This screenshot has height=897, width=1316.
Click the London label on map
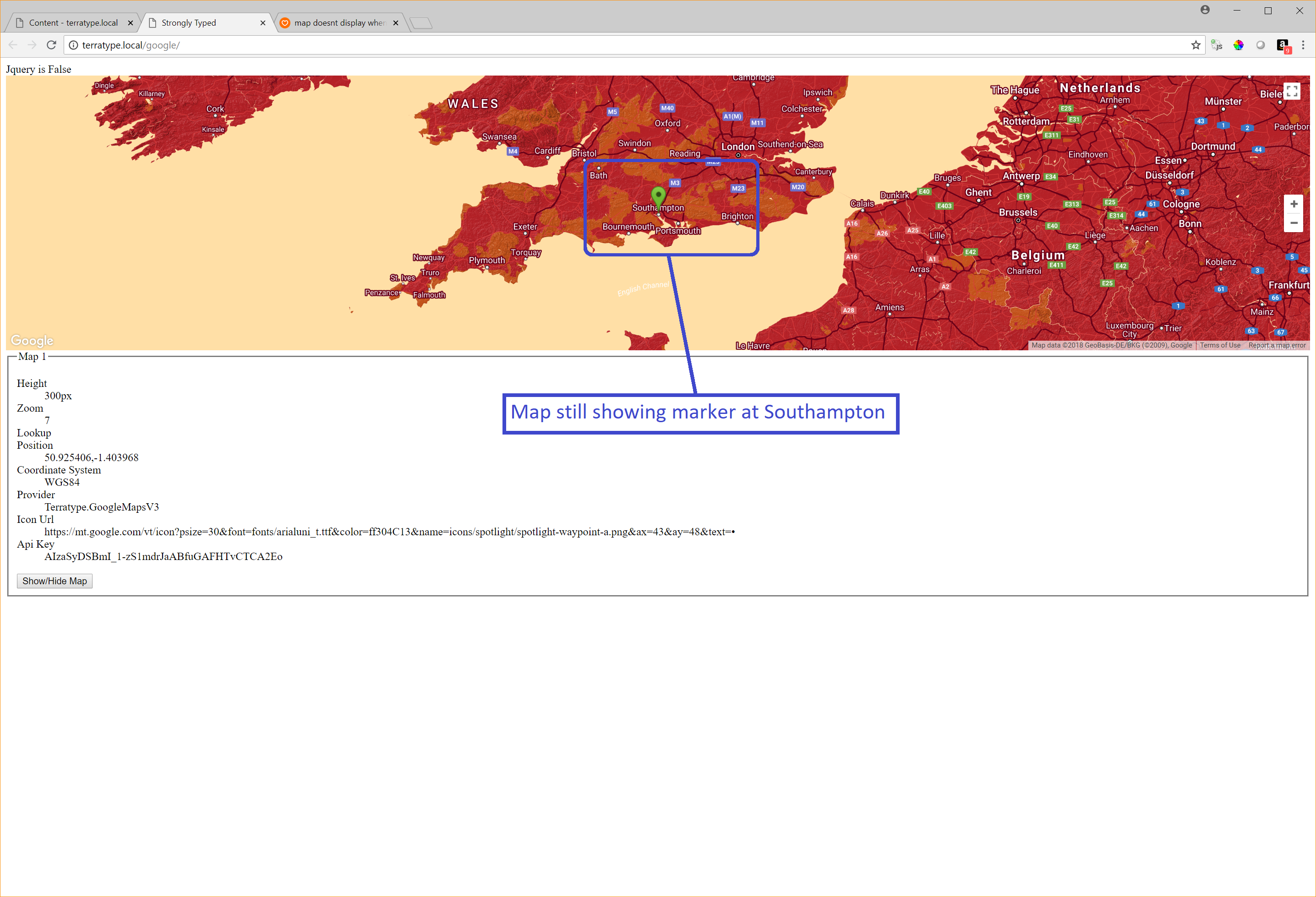pyautogui.click(x=737, y=147)
